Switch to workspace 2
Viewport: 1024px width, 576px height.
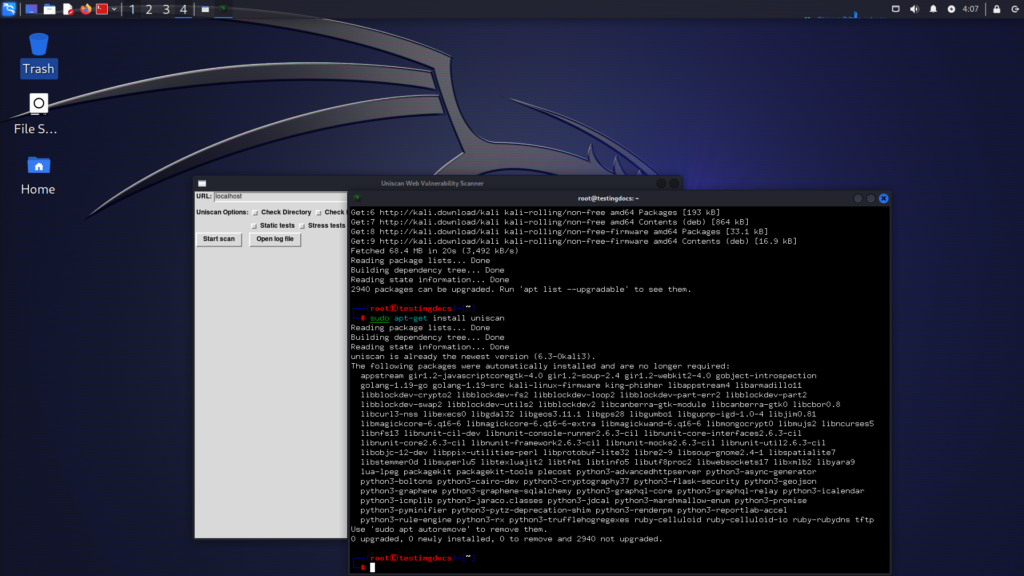point(149,11)
